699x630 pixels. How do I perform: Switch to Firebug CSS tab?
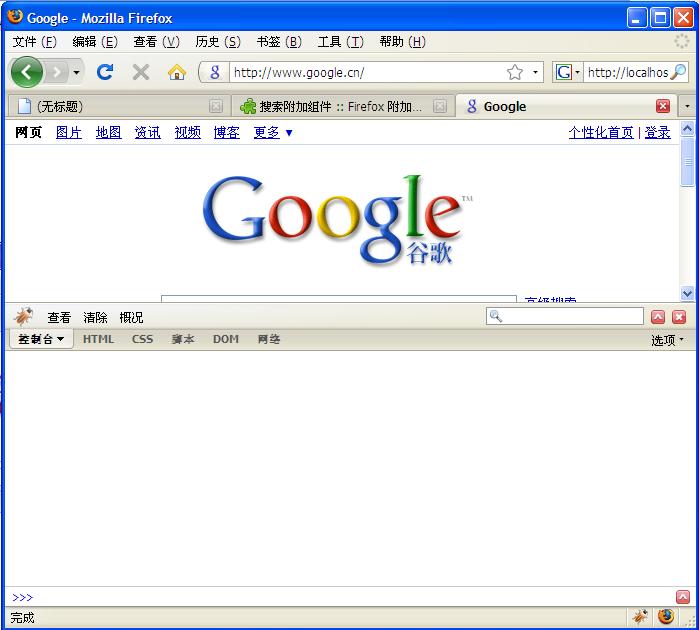point(142,339)
